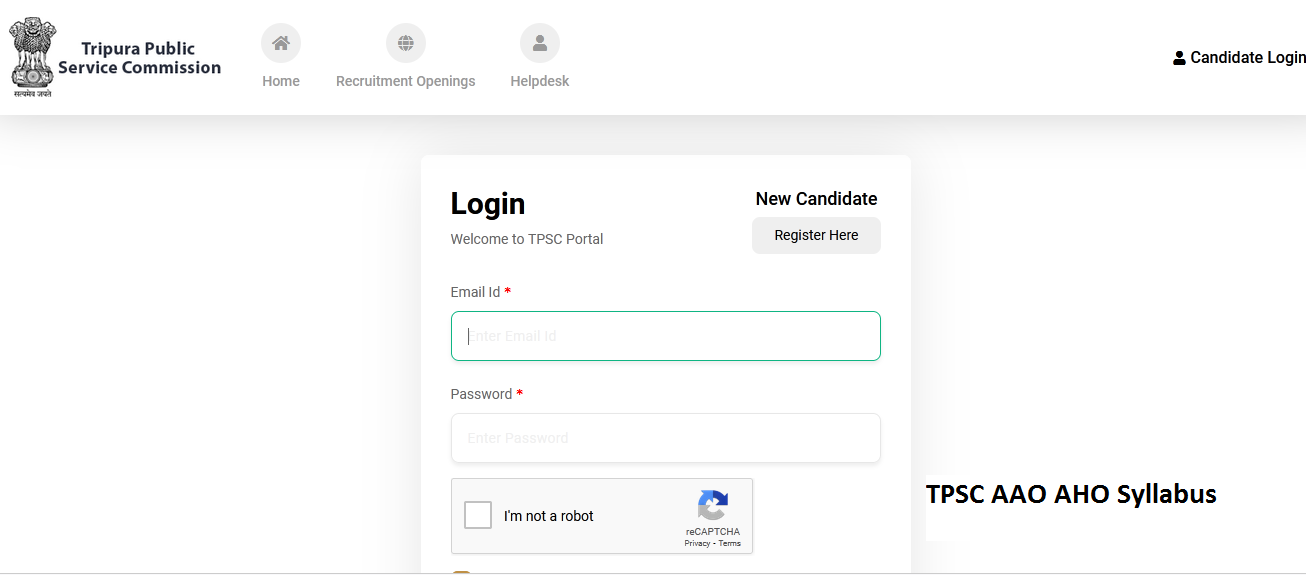Open the reCAPTCHA Privacy link
Screen dimensions: 1306x575
coord(697,543)
